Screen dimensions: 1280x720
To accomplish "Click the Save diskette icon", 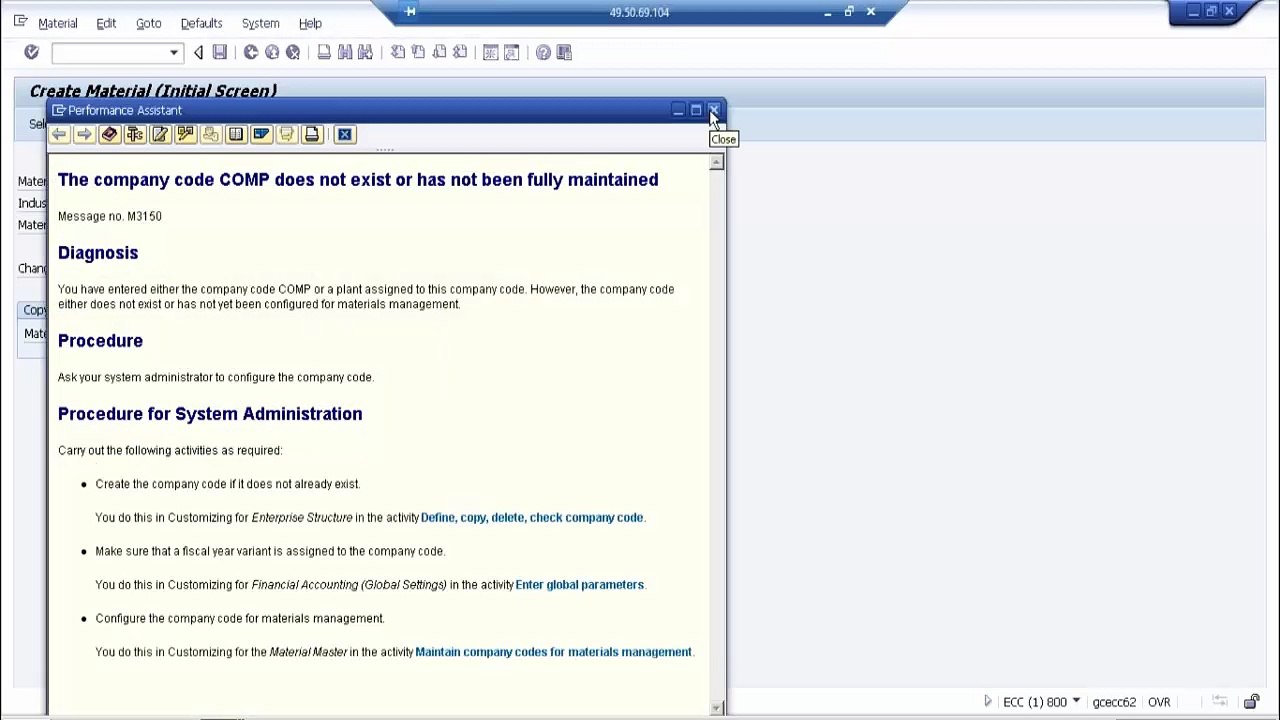I will coord(220,52).
